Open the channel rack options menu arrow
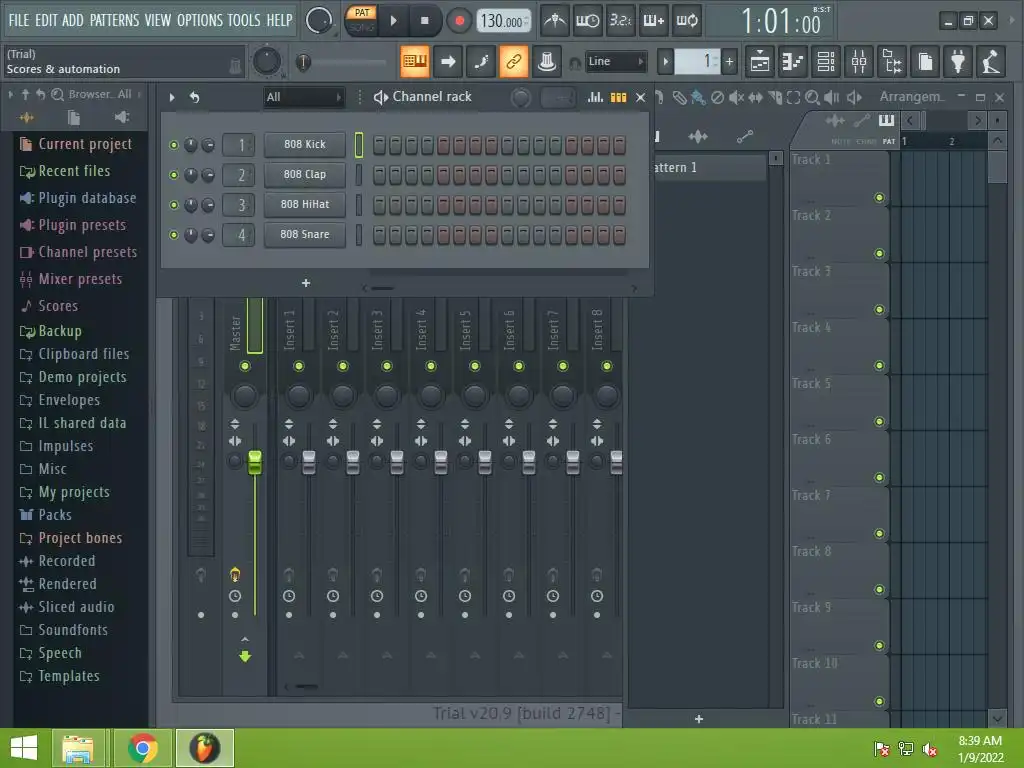 [172, 97]
